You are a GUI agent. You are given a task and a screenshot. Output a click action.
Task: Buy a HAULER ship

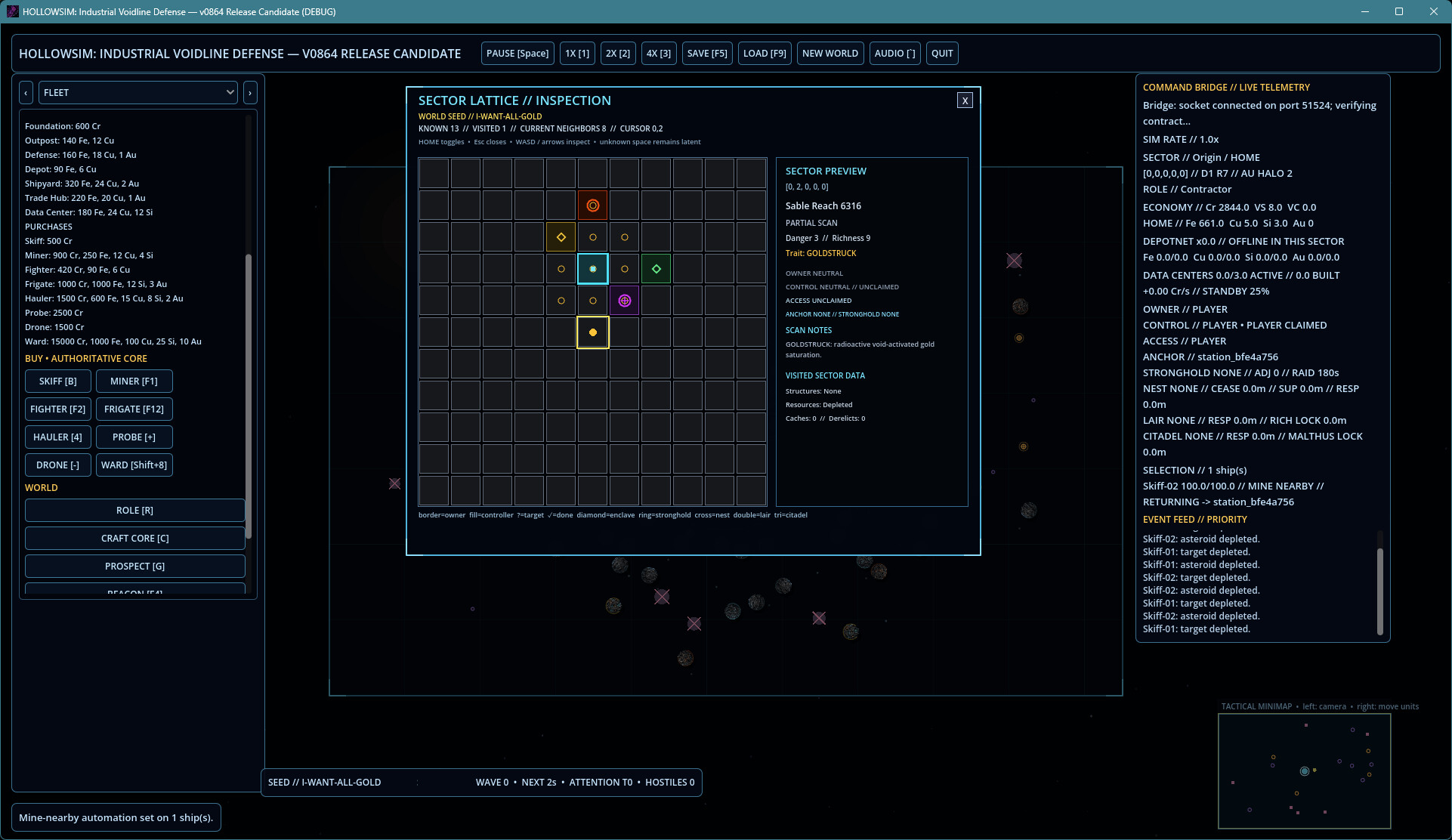(x=58, y=437)
